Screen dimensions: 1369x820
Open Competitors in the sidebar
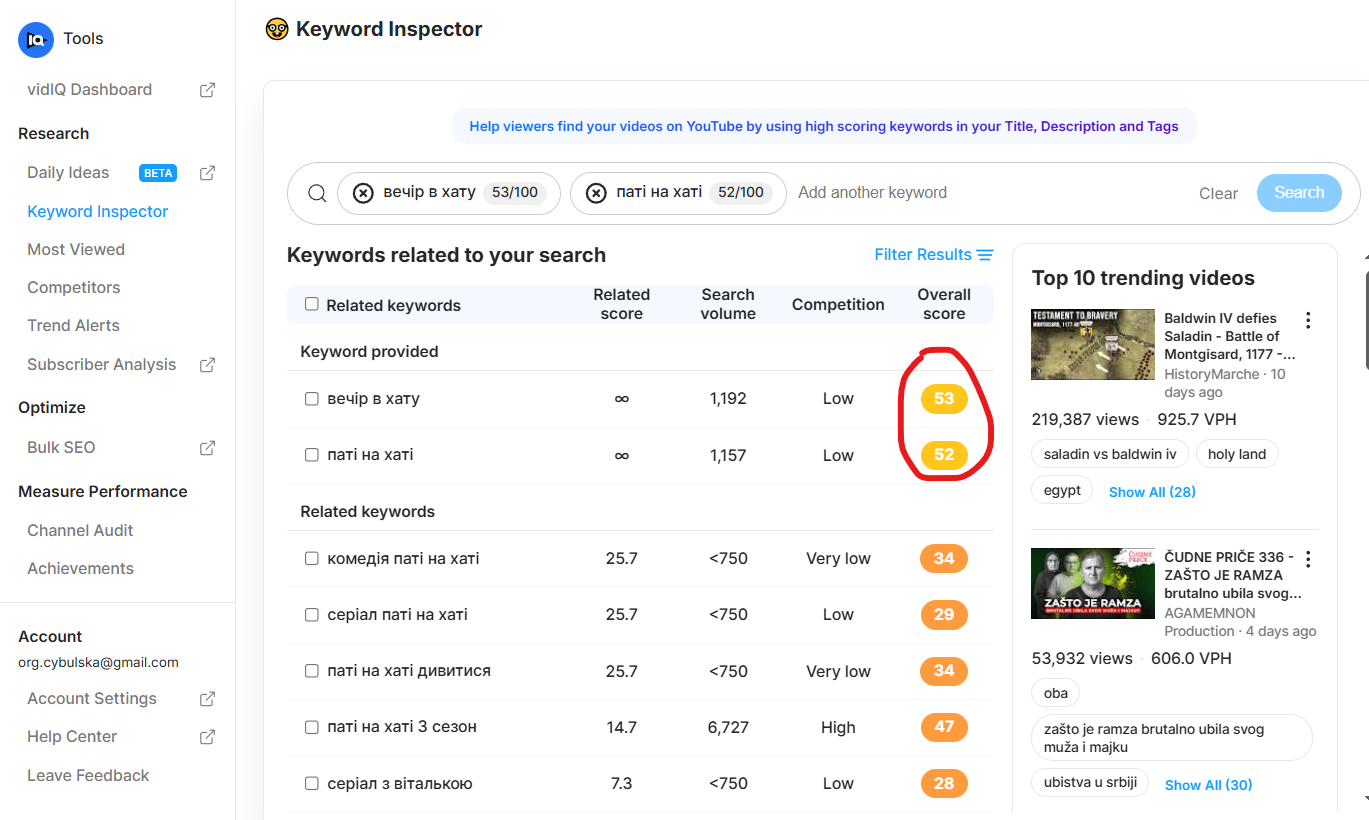click(74, 287)
